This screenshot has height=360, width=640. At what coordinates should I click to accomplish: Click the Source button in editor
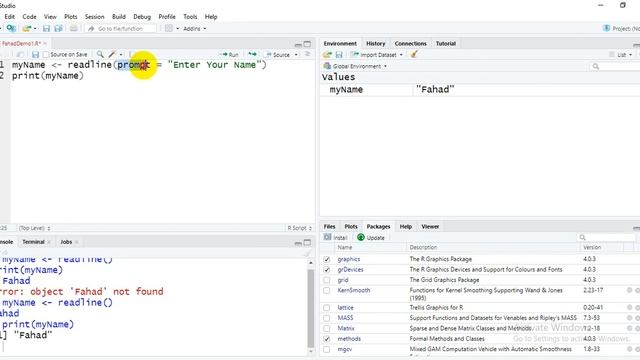pyautogui.click(x=278, y=54)
